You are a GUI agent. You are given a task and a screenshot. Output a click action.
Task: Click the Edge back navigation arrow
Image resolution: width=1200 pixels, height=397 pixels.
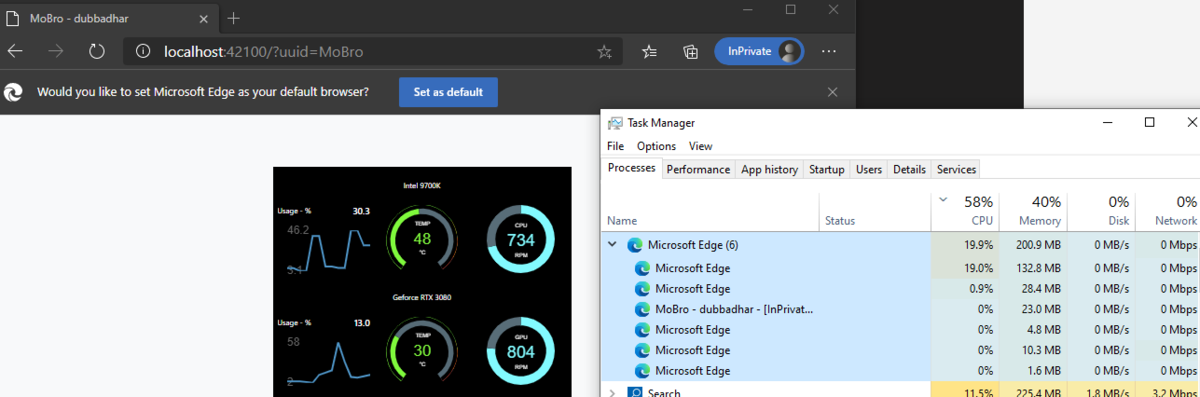(x=15, y=51)
